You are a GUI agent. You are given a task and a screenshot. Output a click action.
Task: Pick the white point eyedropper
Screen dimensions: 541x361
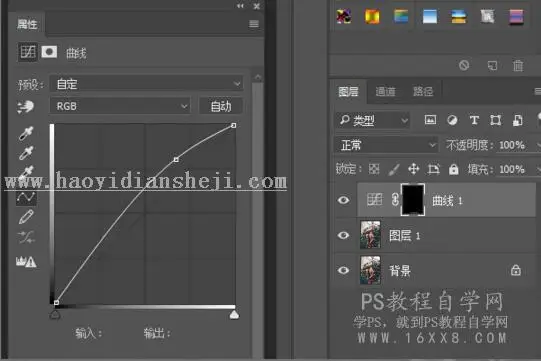[x=26, y=172]
